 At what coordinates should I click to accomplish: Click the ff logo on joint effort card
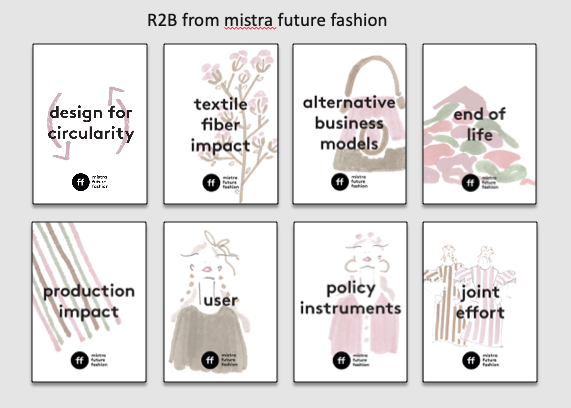click(x=471, y=360)
